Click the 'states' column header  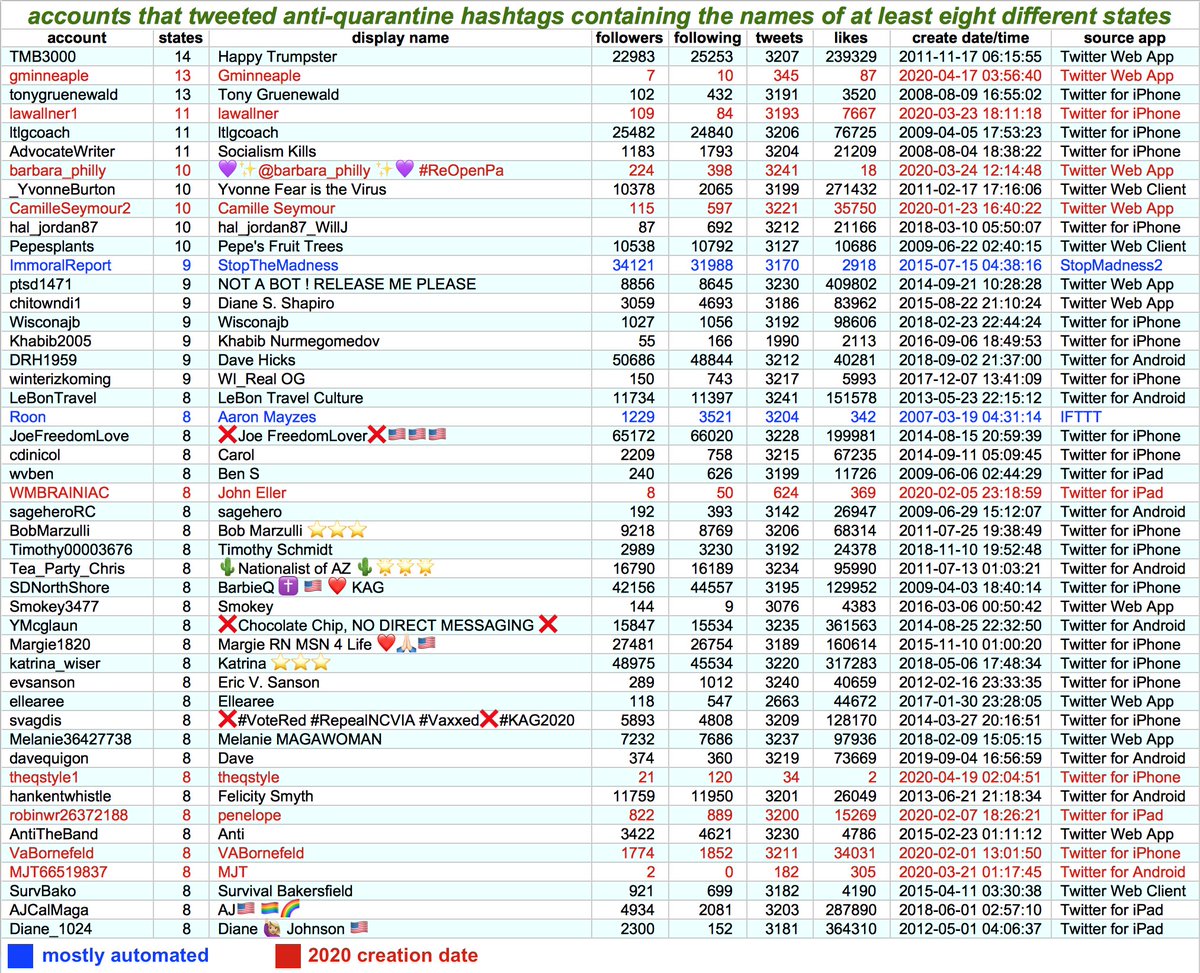(x=182, y=38)
